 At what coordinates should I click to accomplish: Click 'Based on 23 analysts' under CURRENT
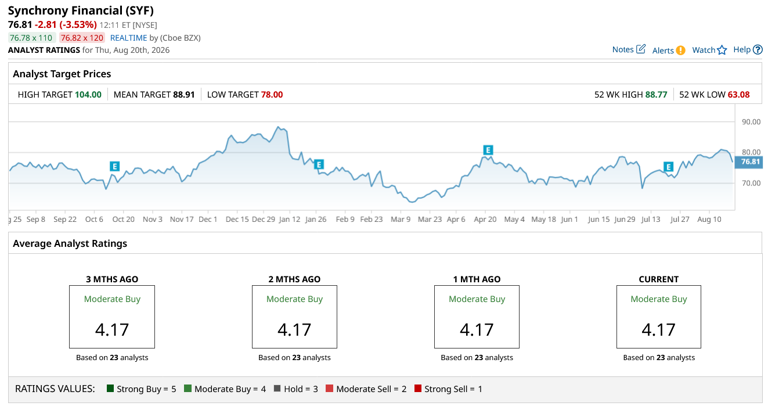point(658,358)
